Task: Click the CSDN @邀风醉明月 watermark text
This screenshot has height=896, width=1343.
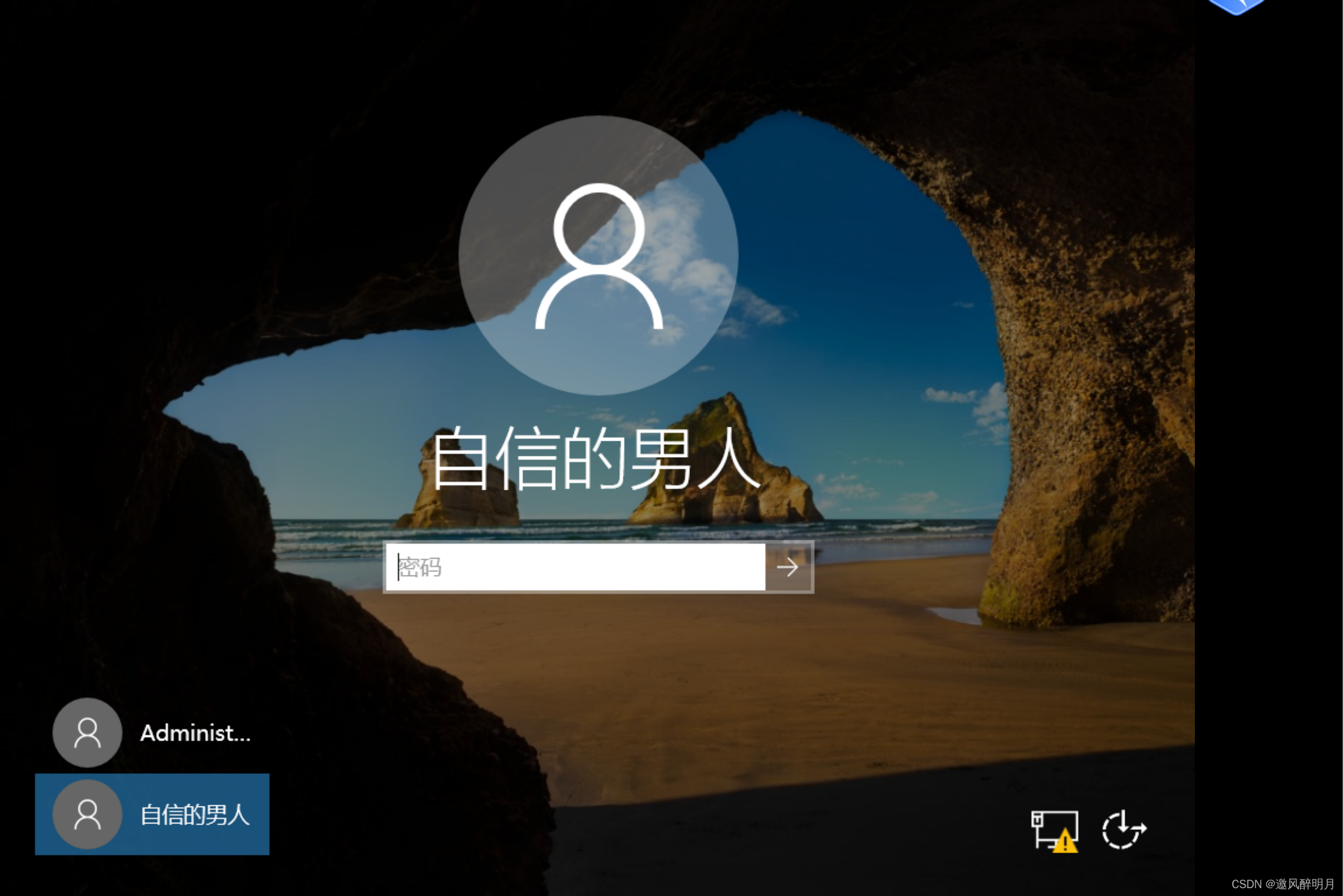Action: click(x=1282, y=884)
